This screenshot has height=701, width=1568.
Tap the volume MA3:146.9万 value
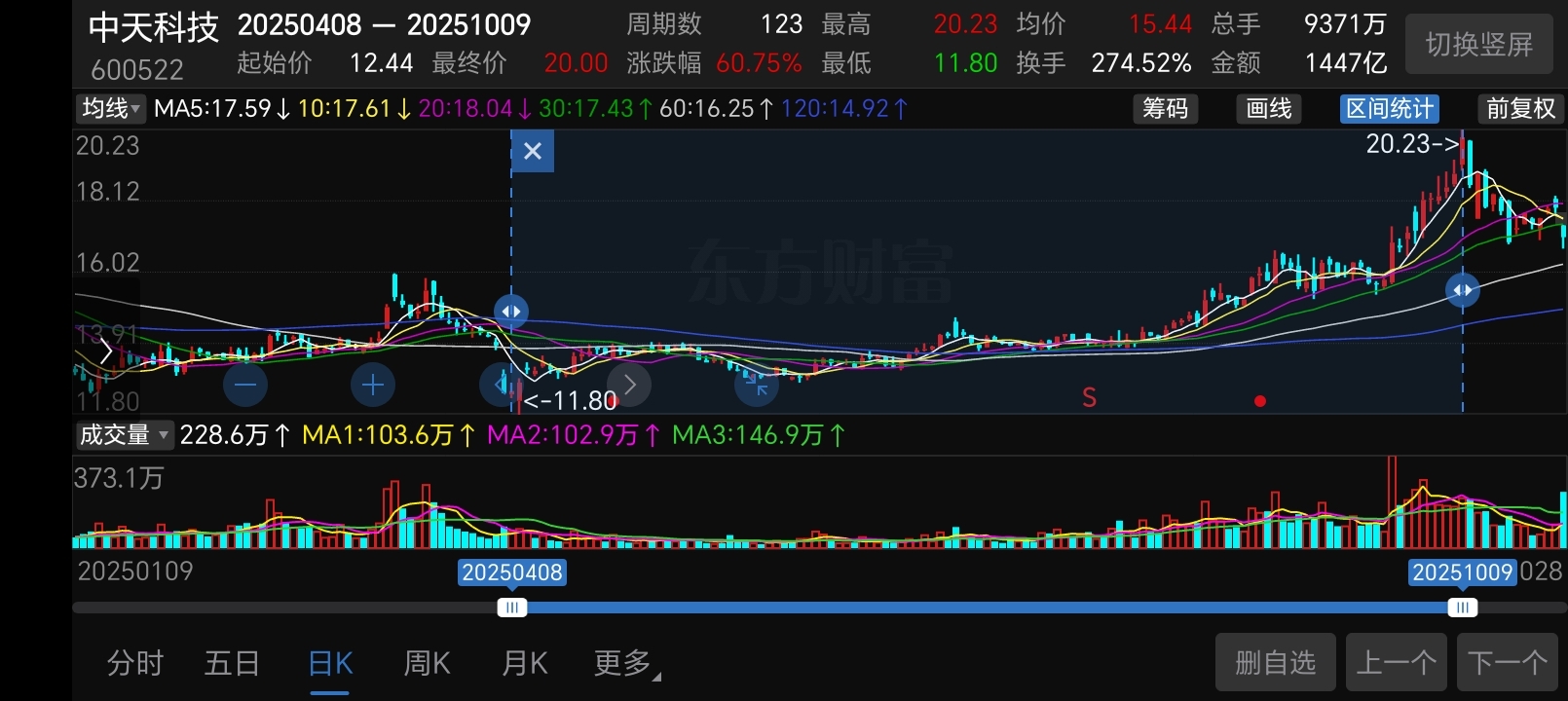759,434
